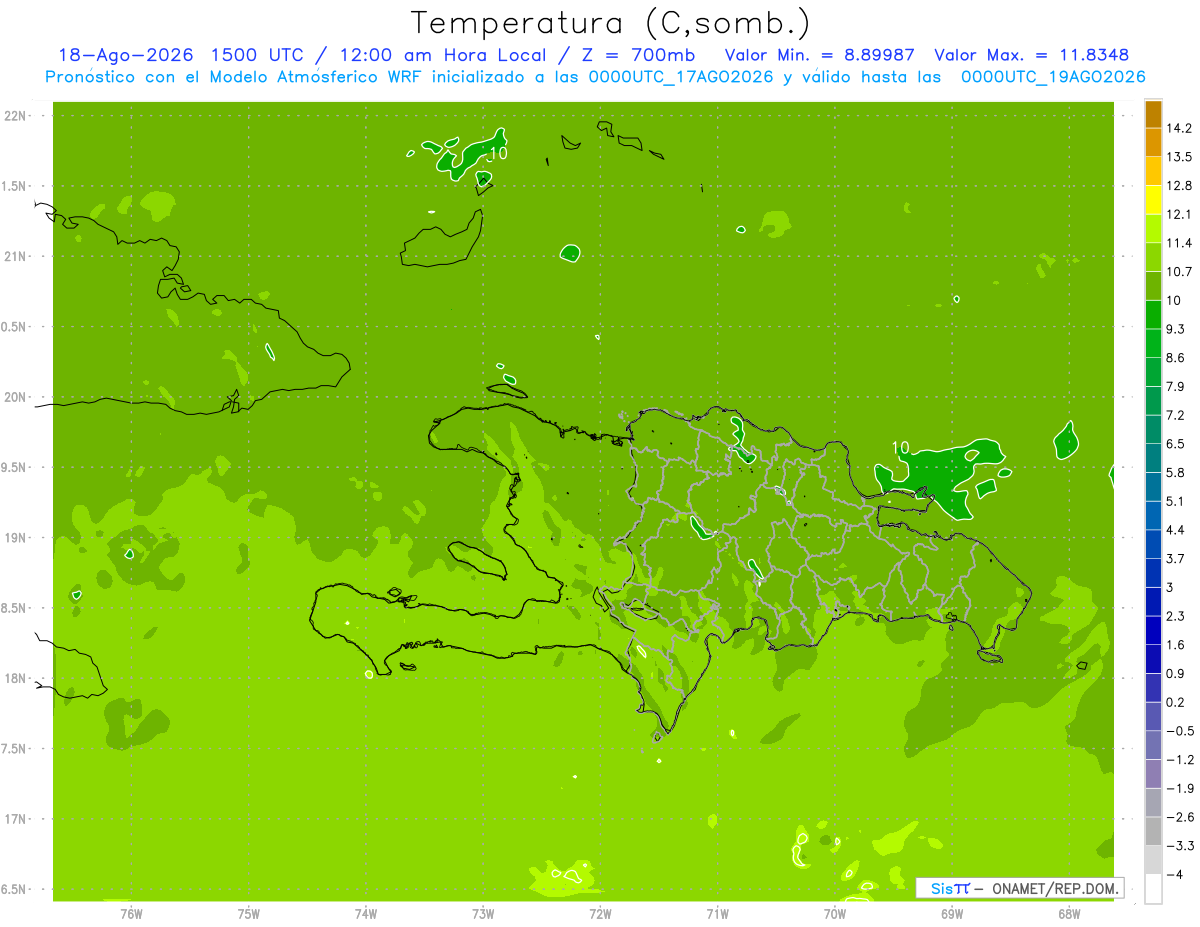Click the title "Temperatura (C,somb.)"
The image size is (1200, 927).
pyautogui.click(x=611, y=23)
